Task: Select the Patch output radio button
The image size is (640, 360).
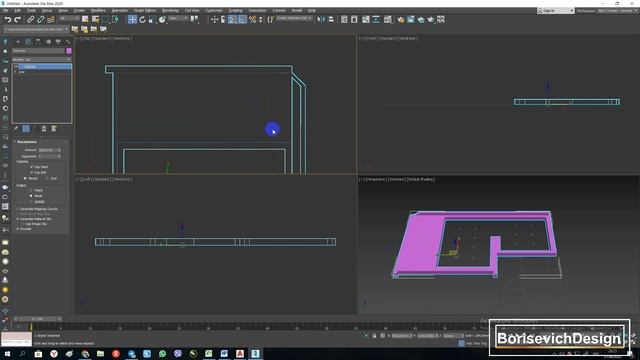Action: [x=31, y=190]
